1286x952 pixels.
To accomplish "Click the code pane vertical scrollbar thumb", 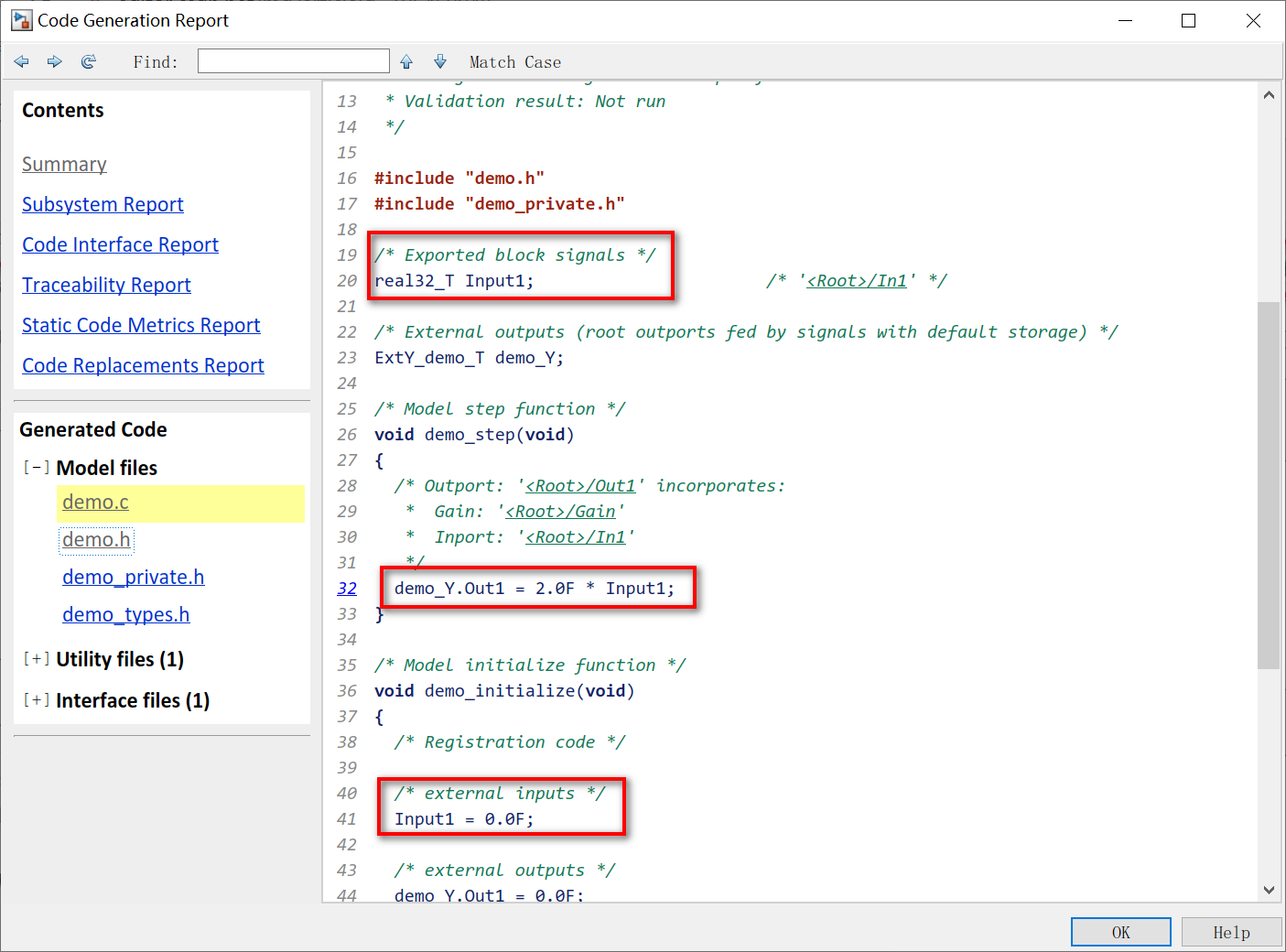I will point(1269,485).
